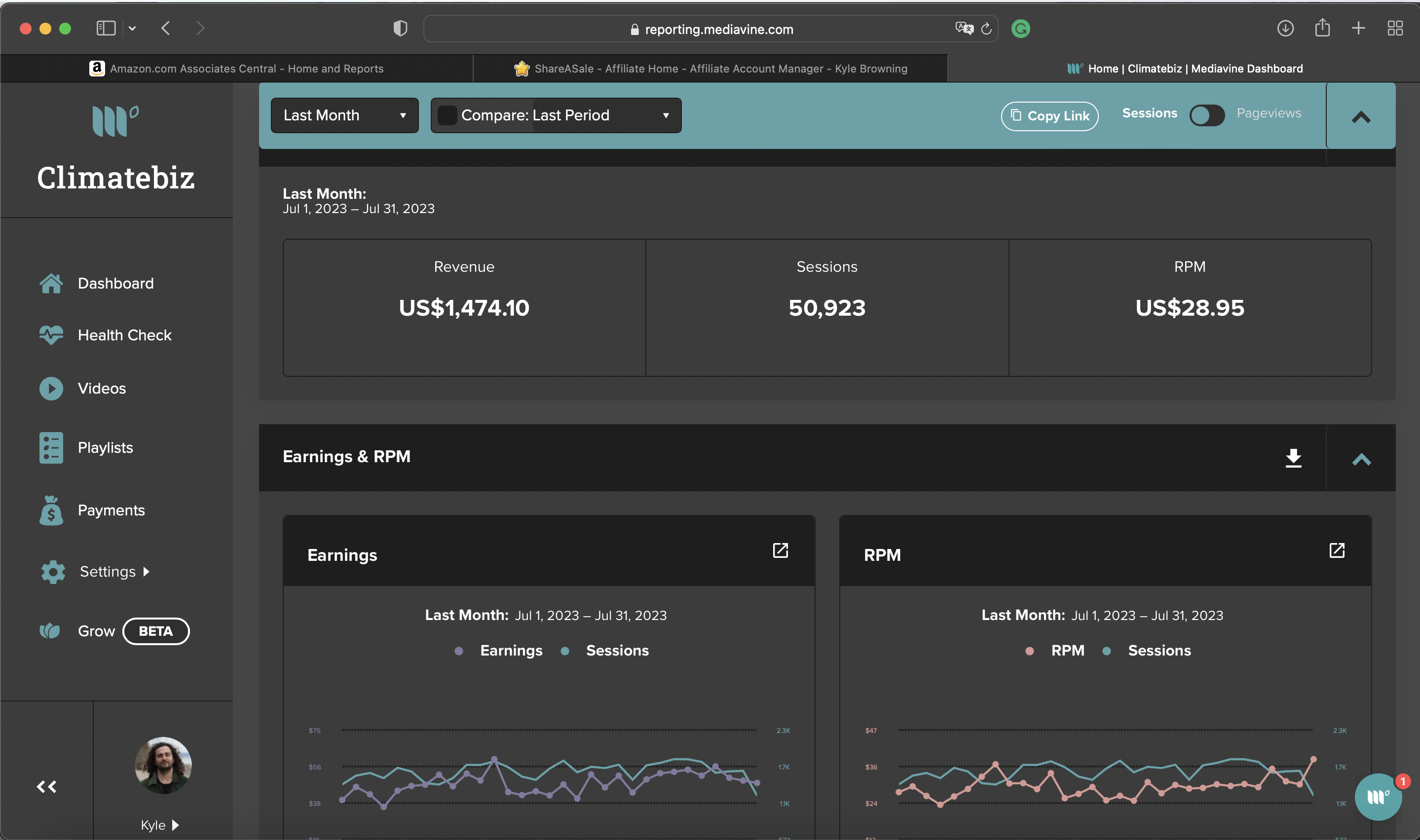Image resolution: width=1420 pixels, height=840 pixels.
Task: Click the Playlists list icon
Action: click(x=51, y=448)
